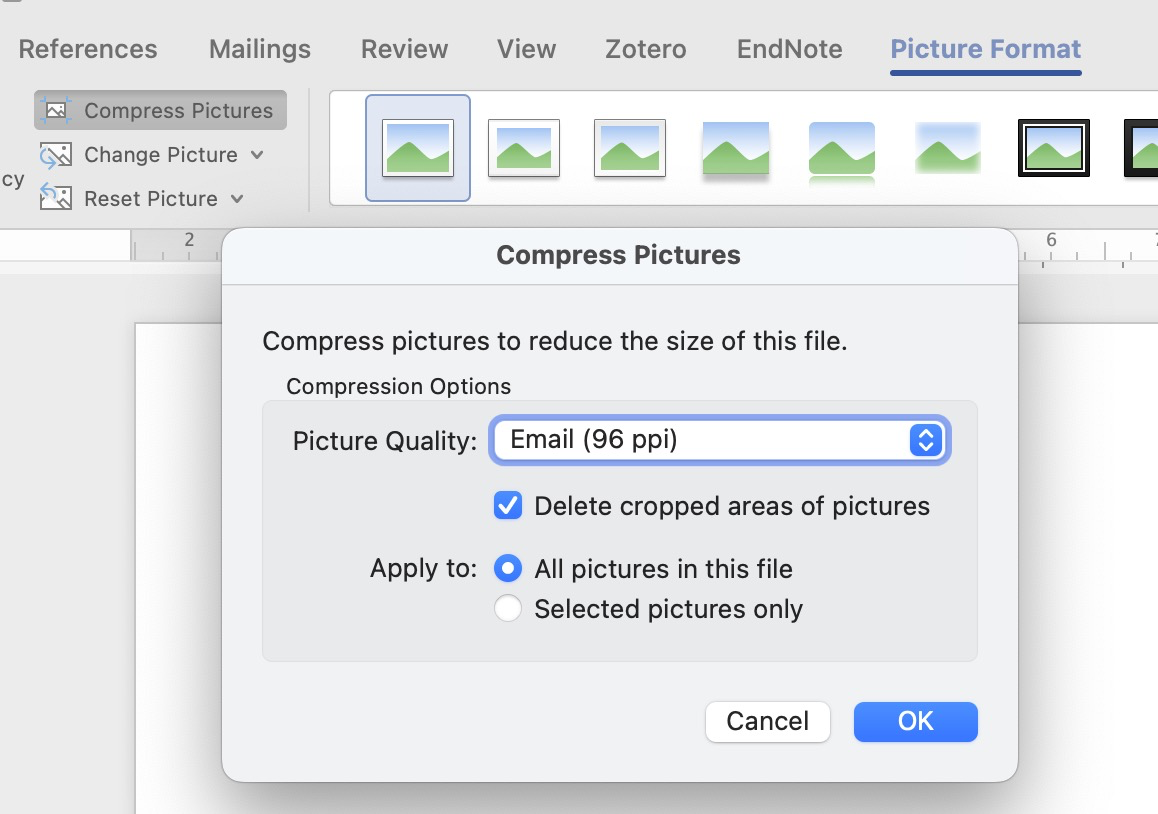Apply the second white-framed picture style
The width and height of the screenshot is (1158, 814).
(524, 148)
